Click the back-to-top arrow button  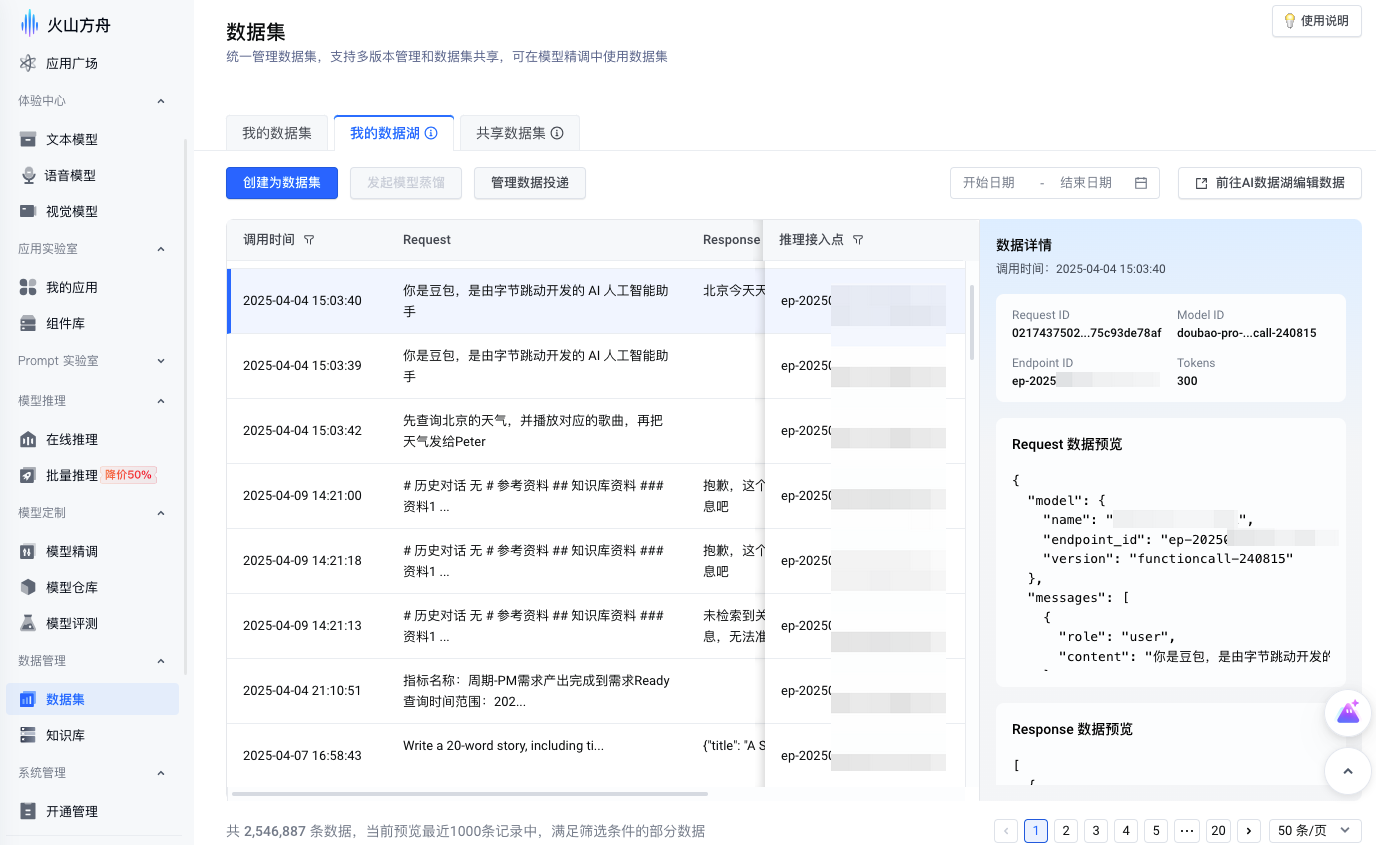click(x=1348, y=771)
